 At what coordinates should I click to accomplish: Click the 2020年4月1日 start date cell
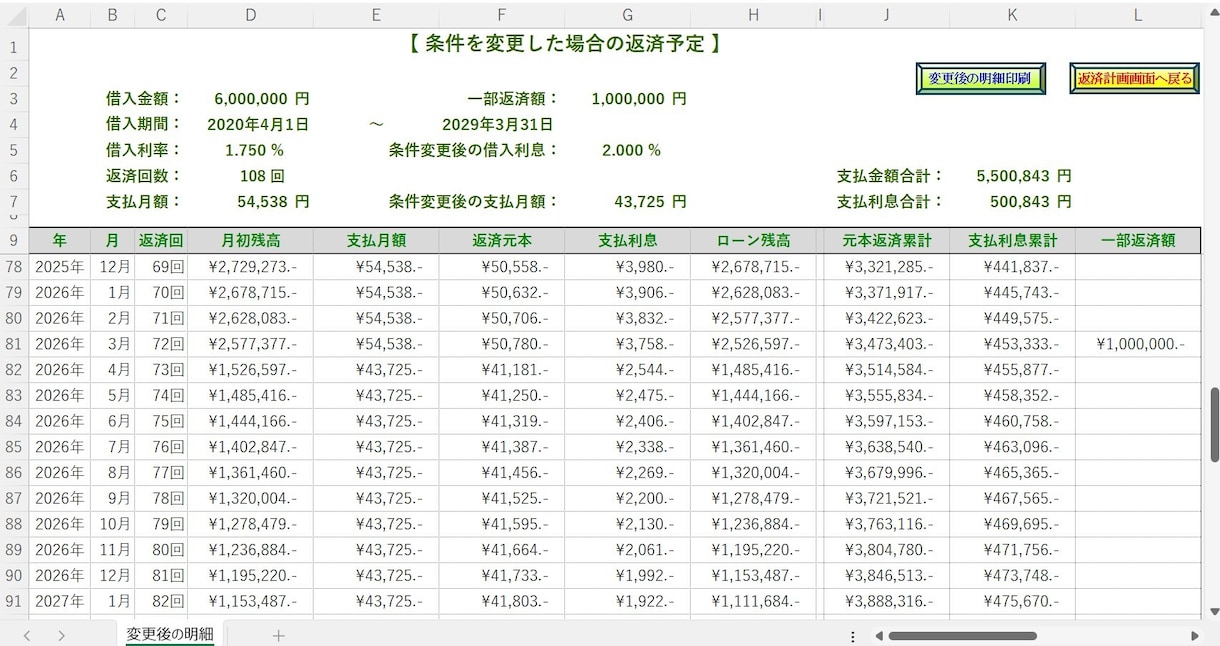(258, 125)
